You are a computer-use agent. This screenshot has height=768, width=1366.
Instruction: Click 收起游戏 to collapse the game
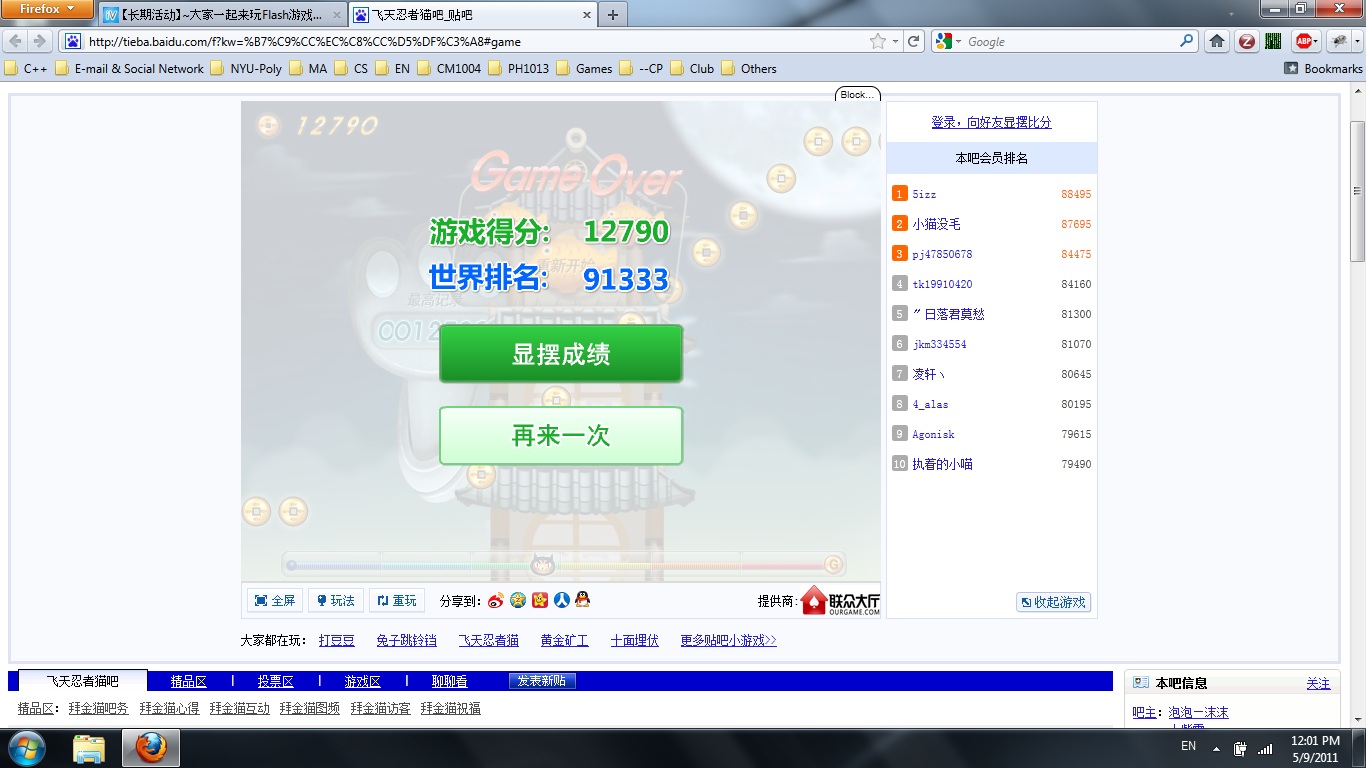coord(1053,602)
